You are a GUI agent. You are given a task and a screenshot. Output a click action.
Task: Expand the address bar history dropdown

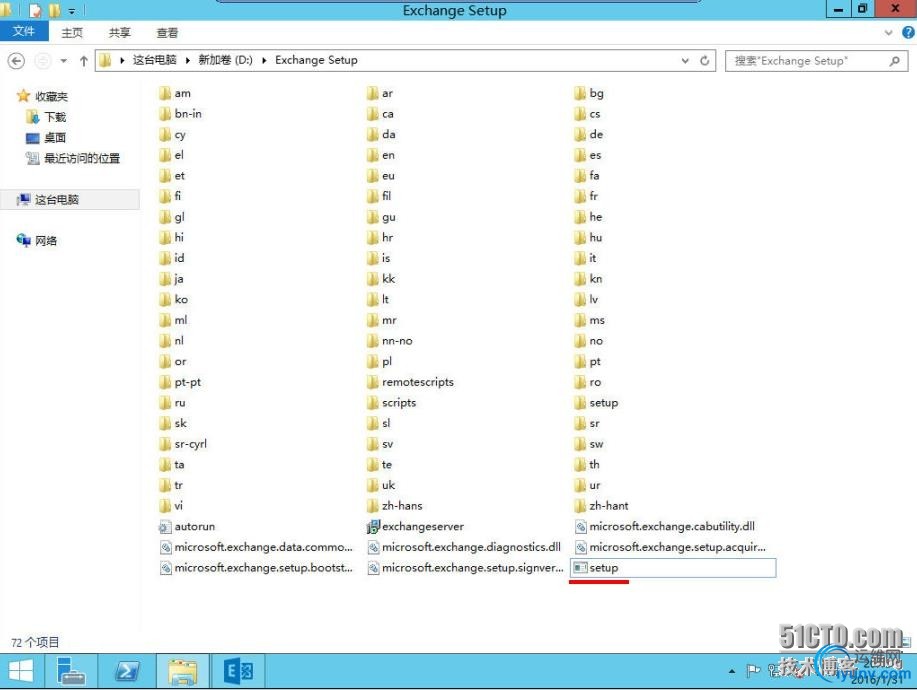(685, 60)
